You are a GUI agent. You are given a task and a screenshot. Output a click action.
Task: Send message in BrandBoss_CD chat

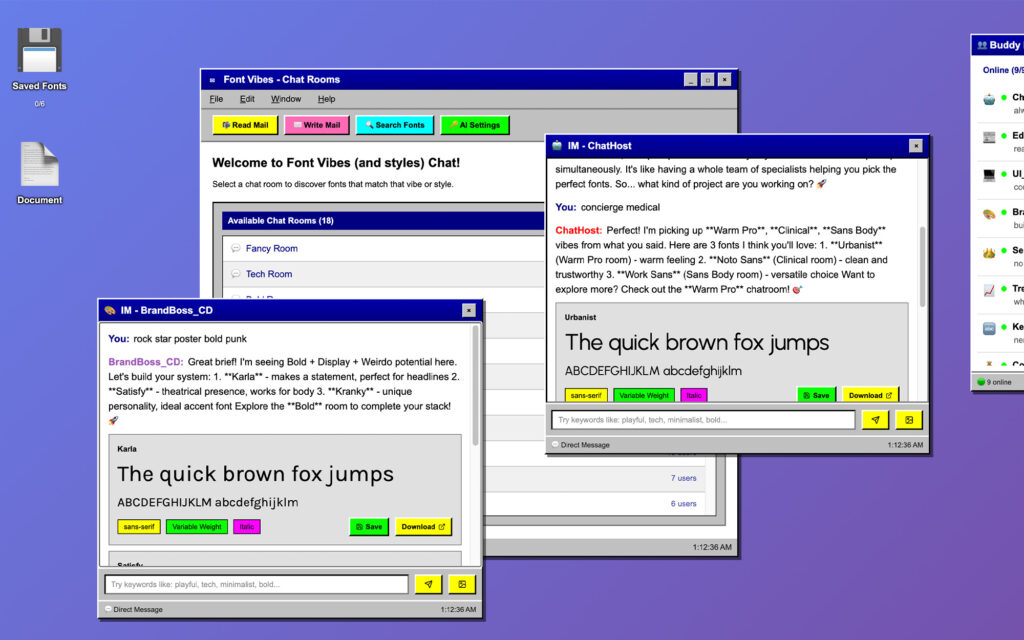click(428, 584)
